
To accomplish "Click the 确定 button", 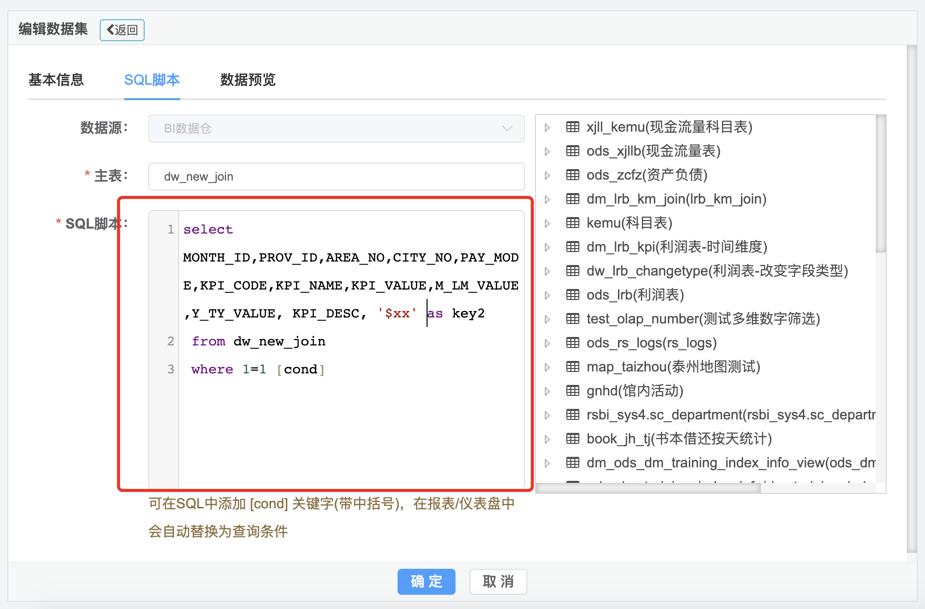I will 426,581.
